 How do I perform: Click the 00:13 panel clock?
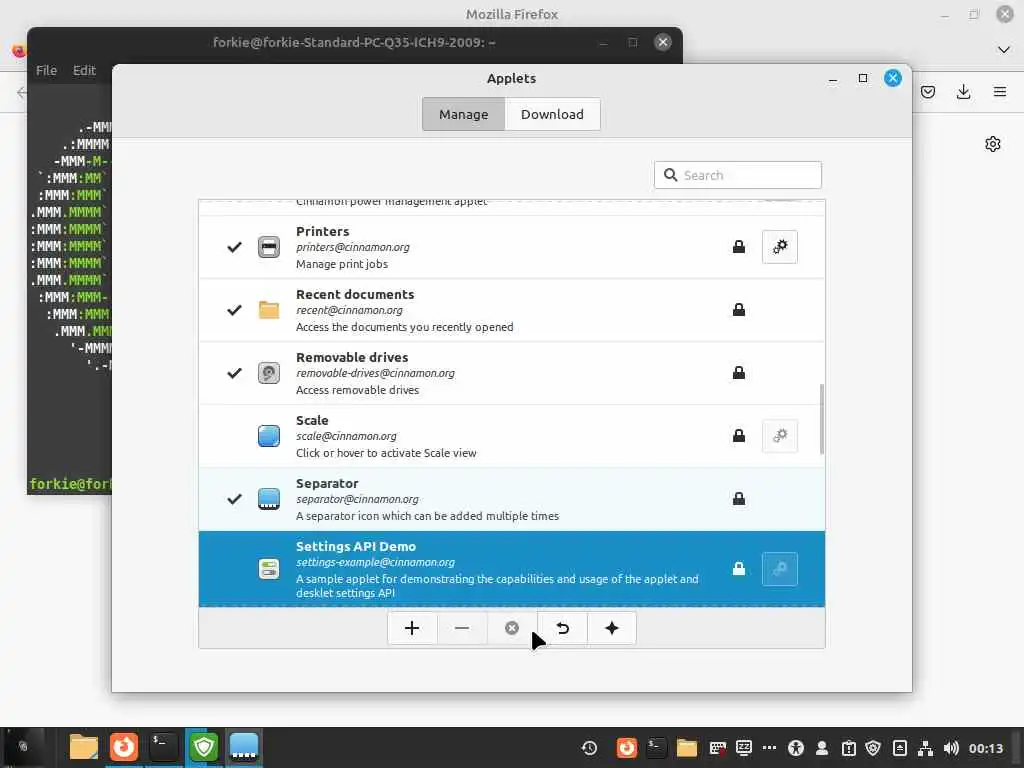click(985, 748)
